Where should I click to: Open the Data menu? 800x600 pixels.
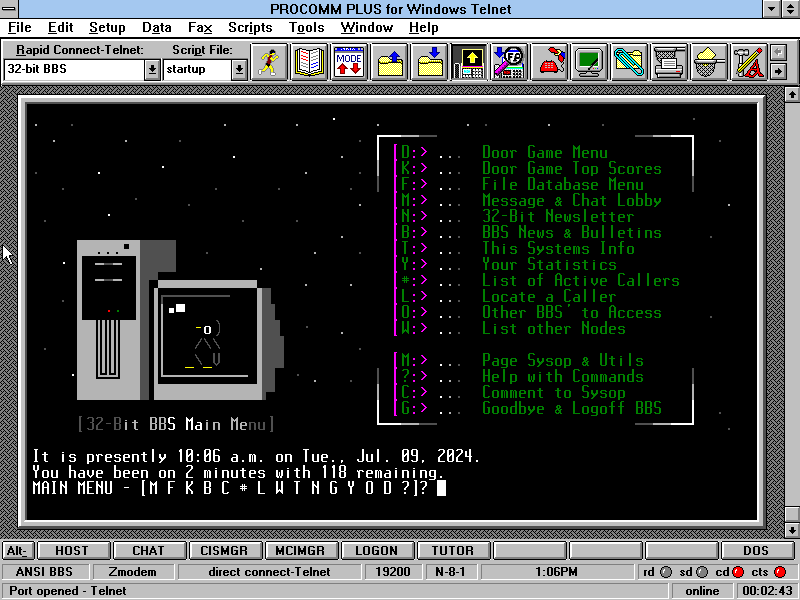[157, 28]
